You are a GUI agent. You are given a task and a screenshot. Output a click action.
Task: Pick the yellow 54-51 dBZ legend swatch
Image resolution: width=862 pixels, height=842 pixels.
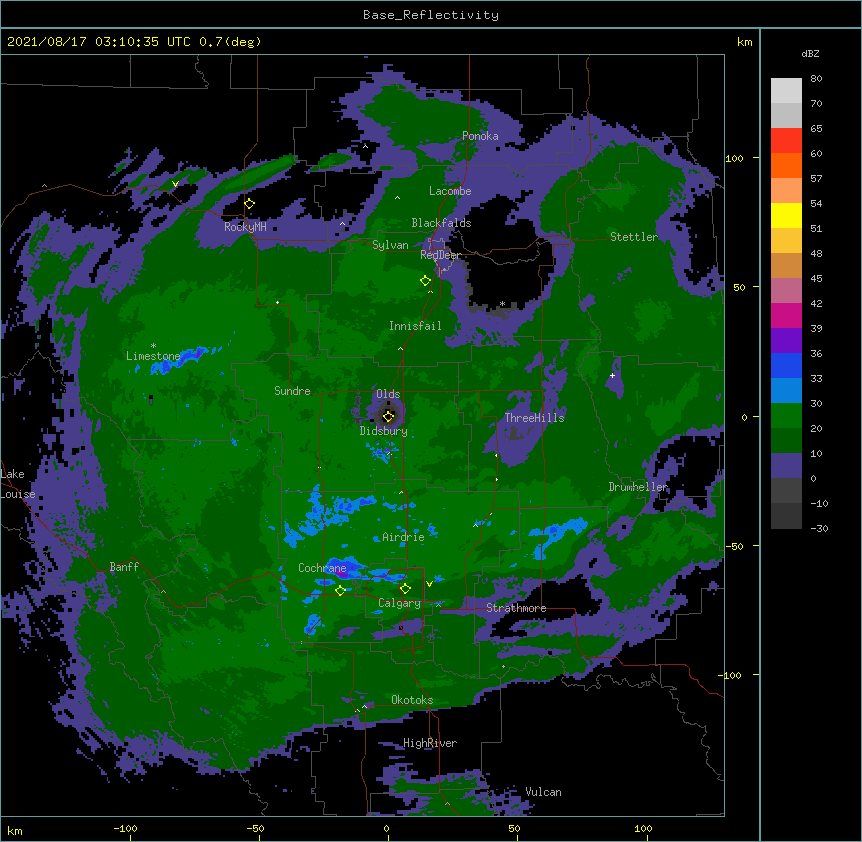(786, 215)
